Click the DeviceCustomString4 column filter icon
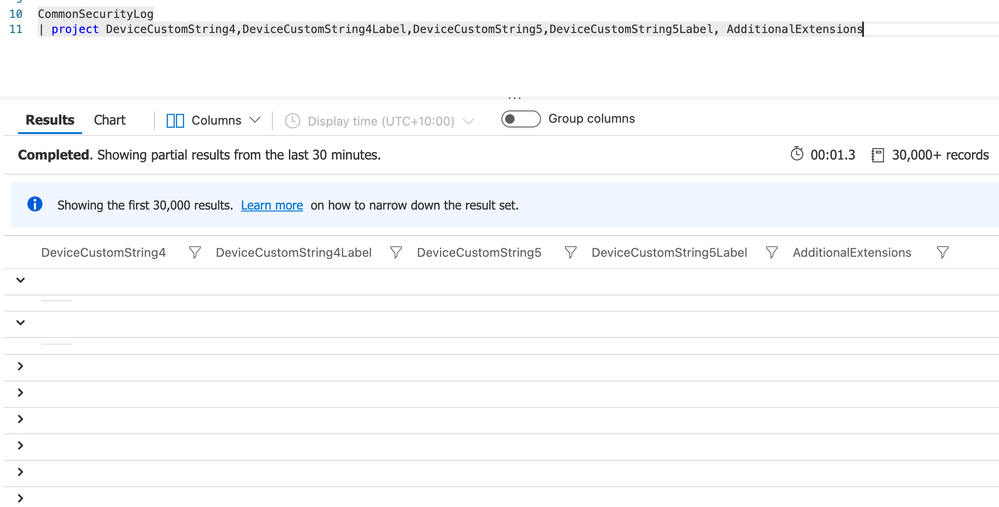999x507 pixels. (x=195, y=253)
